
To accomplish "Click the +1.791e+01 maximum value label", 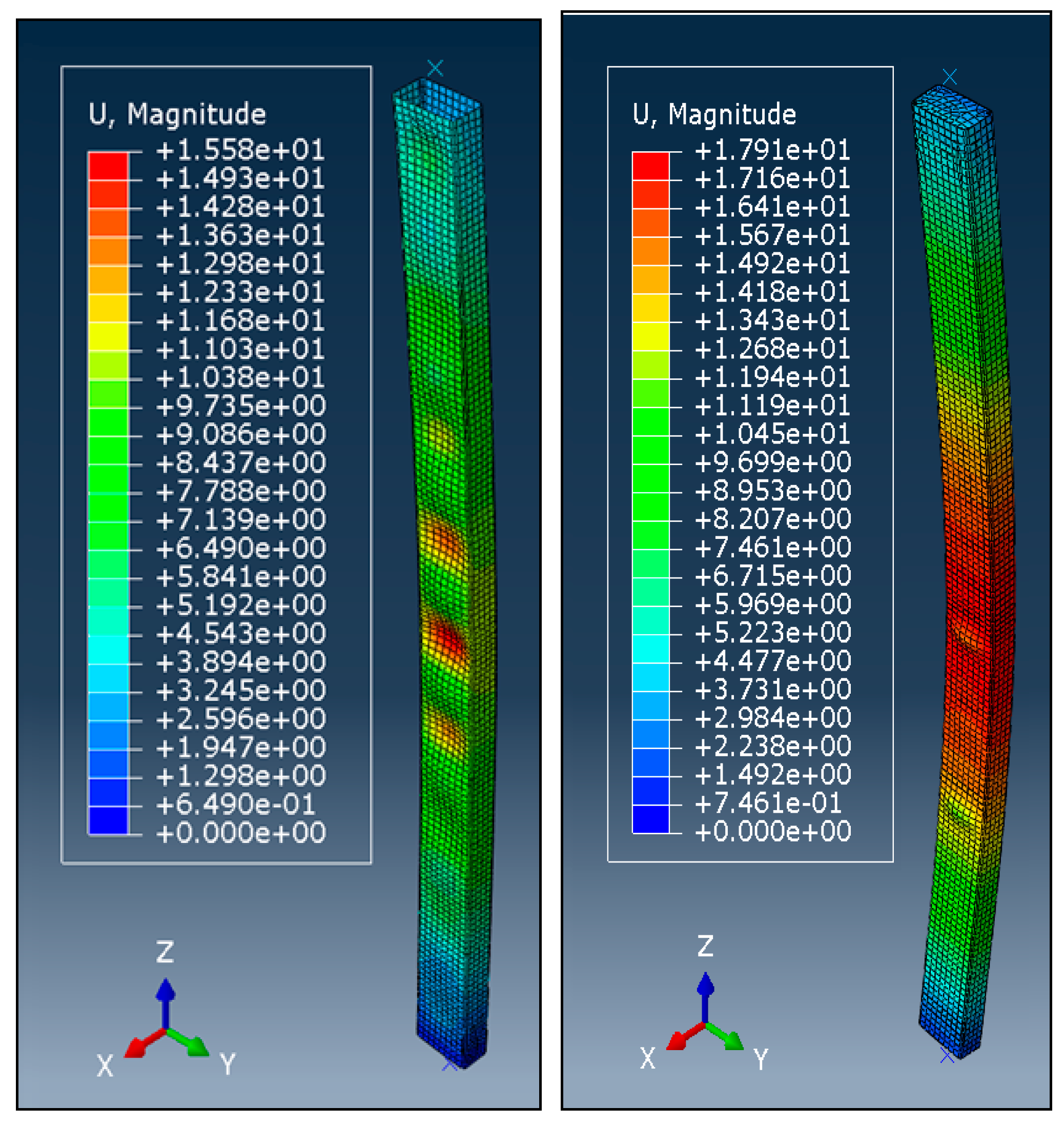I will (x=772, y=150).
